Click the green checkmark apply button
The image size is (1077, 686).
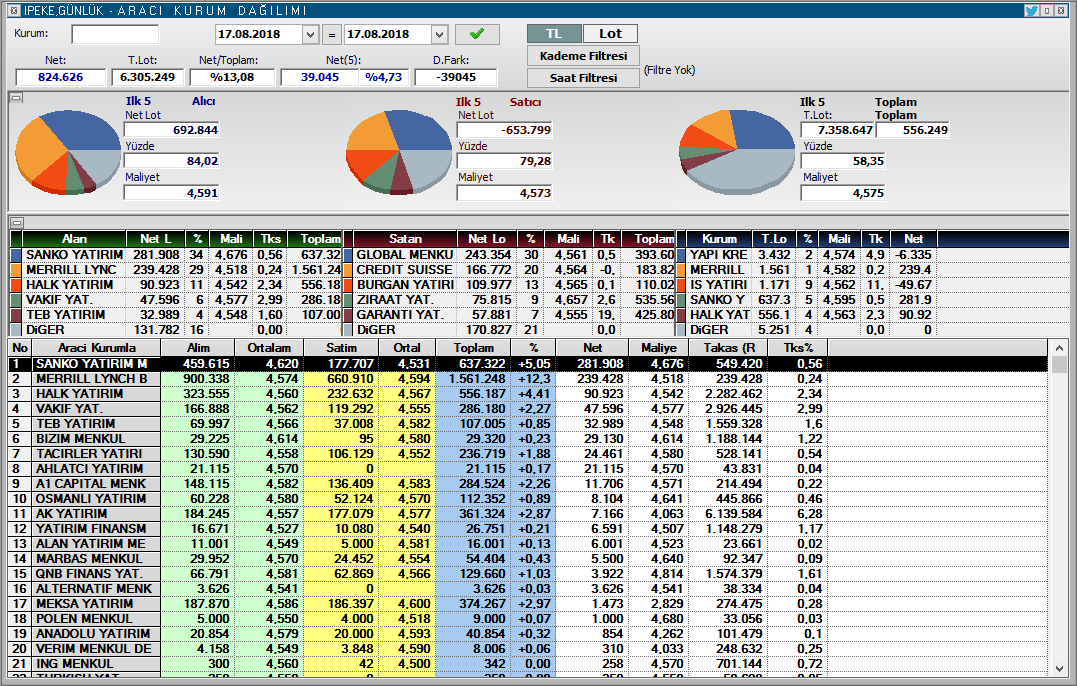click(x=477, y=34)
